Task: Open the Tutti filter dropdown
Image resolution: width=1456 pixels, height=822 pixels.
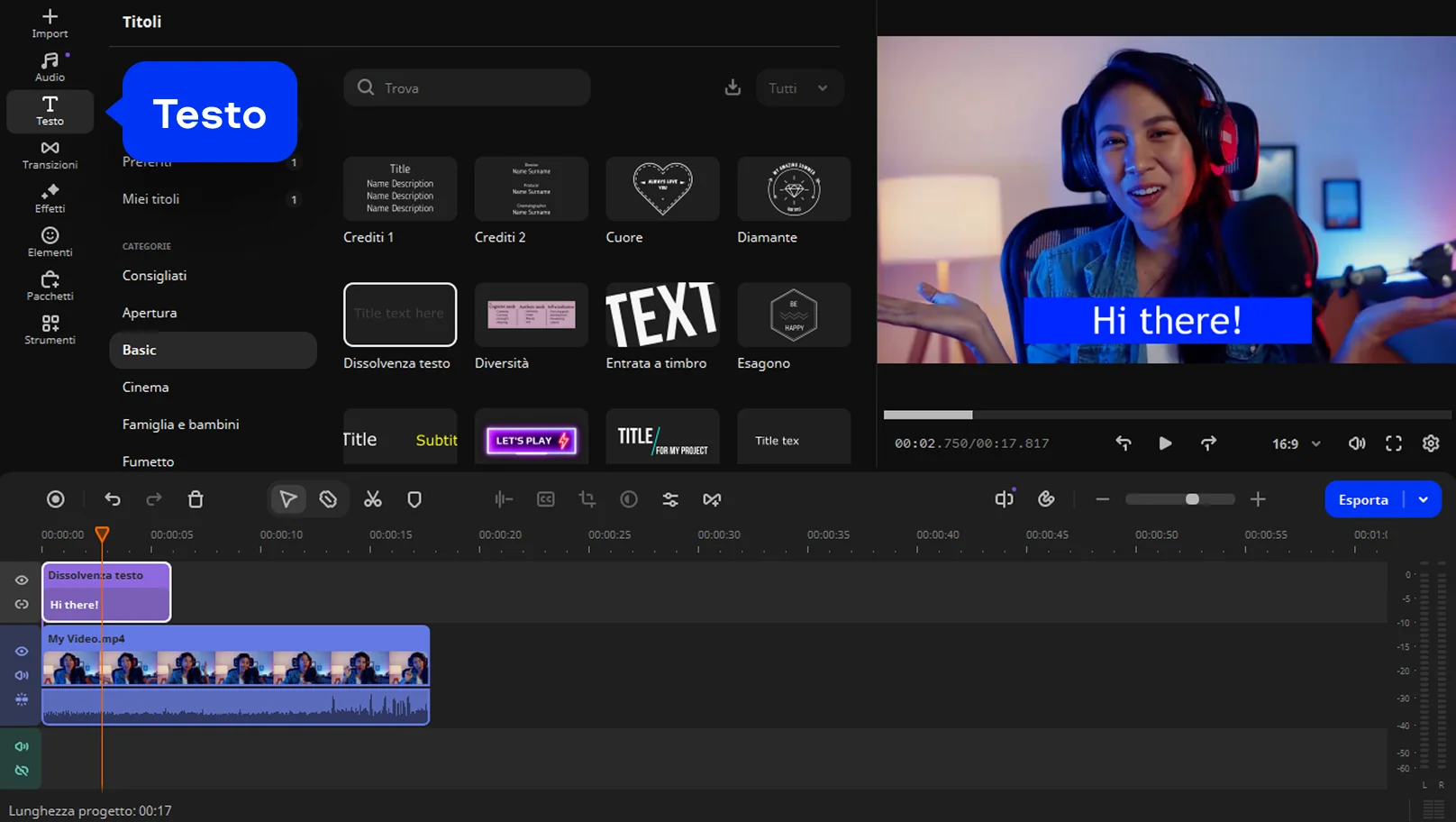Action: pyautogui.click(x=798, y=88)
